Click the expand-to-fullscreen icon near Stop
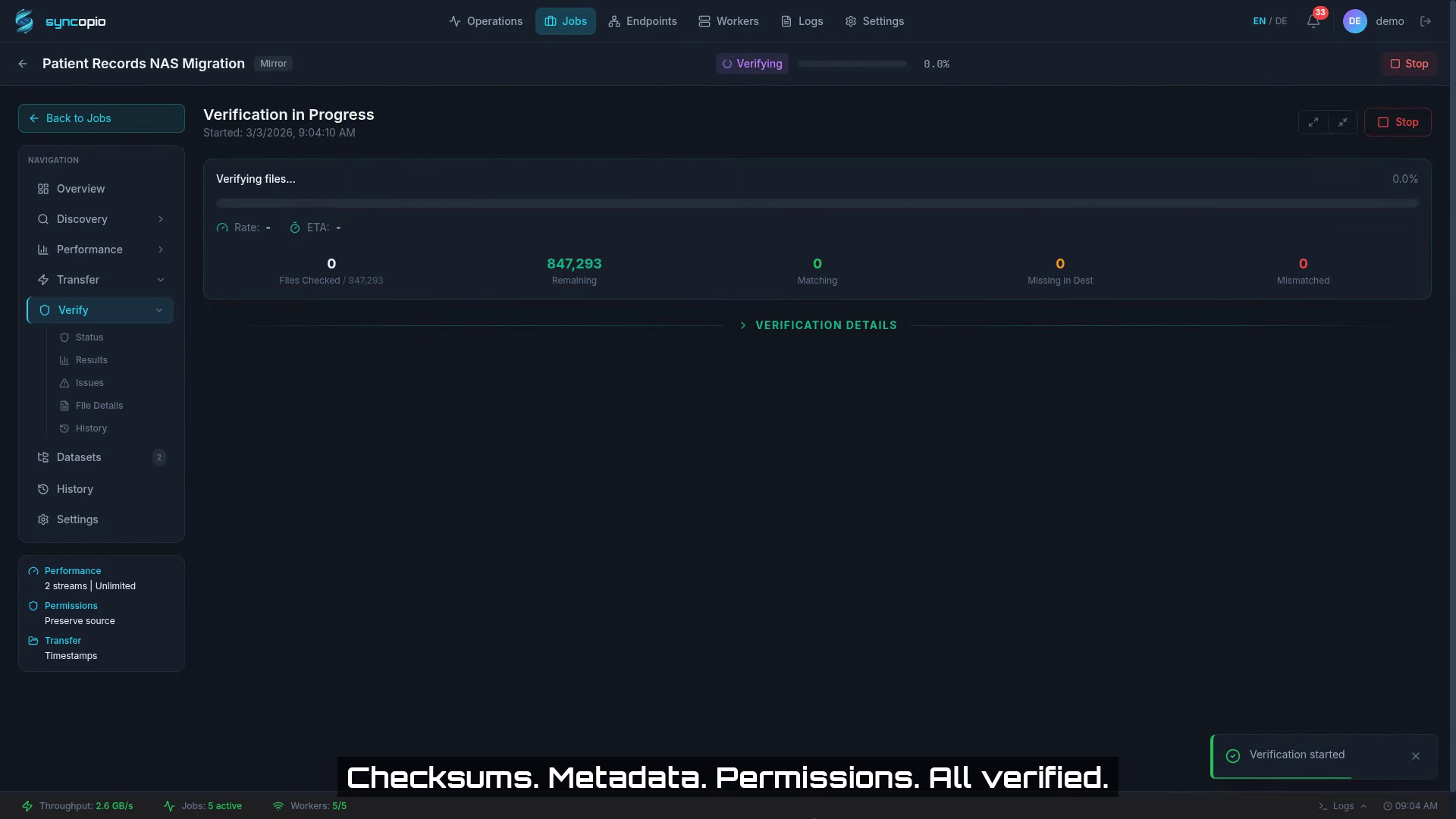1456x819 pixels. (1314, 122)
